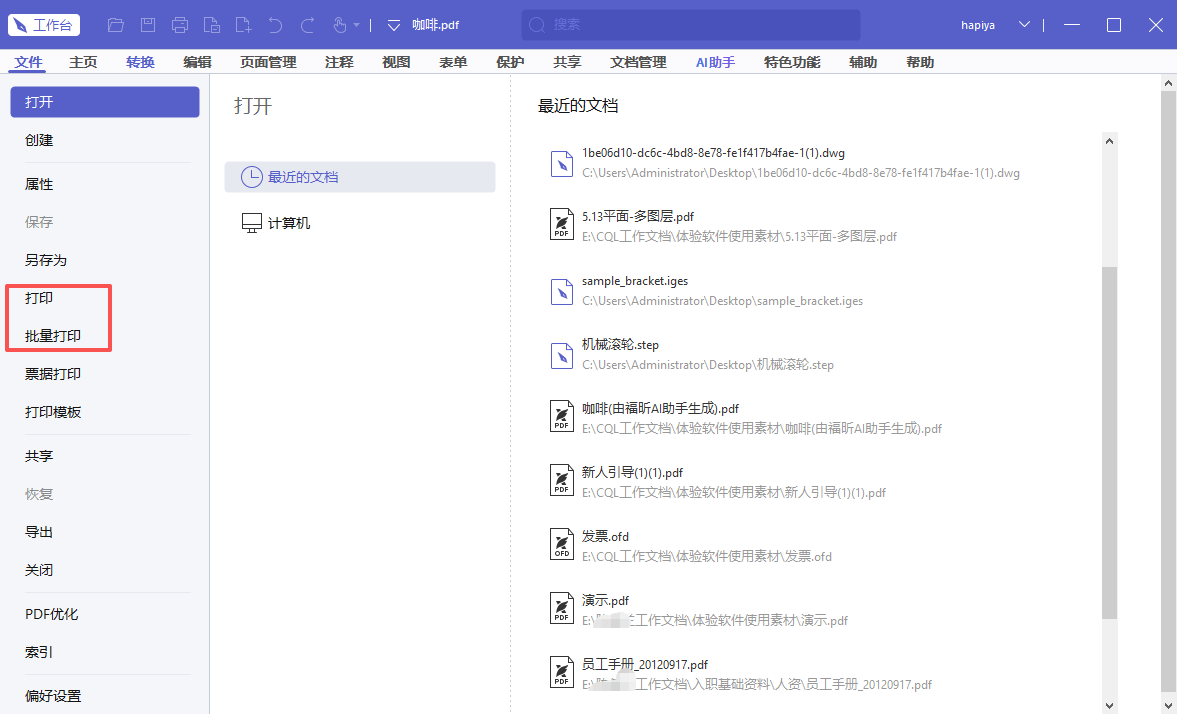Open the 共享 ribbon tab
The height and width of the screenshot is (714, 1177).
(x=567, y=62)
